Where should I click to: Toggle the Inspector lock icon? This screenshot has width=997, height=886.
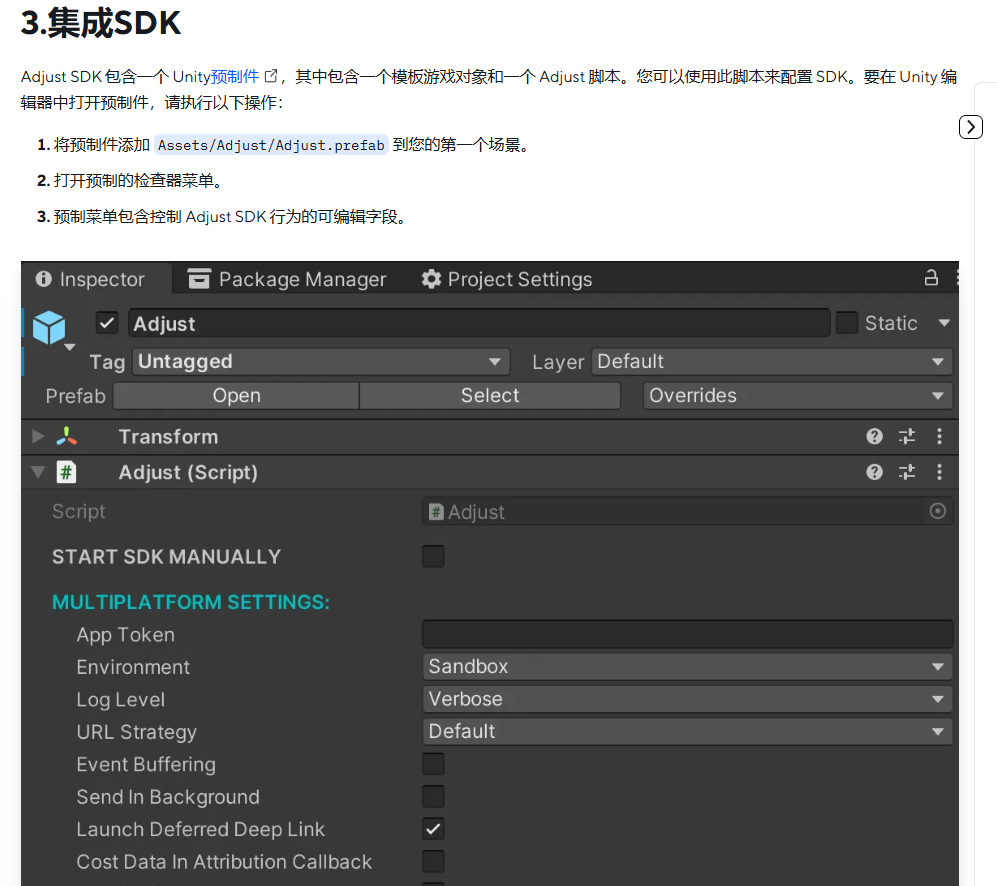coord(931,278)
